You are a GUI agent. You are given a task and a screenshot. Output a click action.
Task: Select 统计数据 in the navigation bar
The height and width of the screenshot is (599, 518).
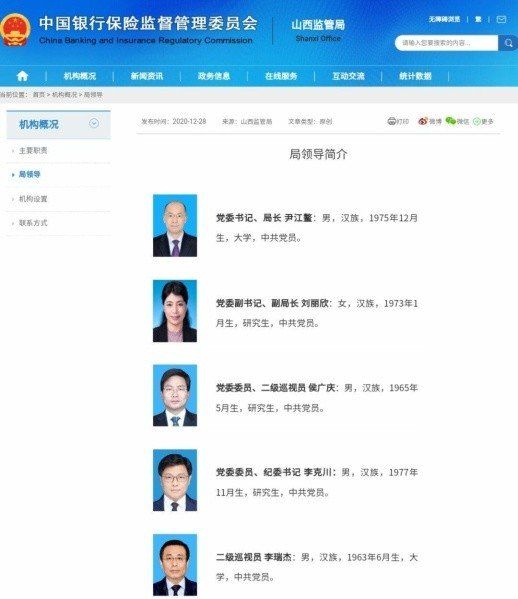(x=415, y=76)
